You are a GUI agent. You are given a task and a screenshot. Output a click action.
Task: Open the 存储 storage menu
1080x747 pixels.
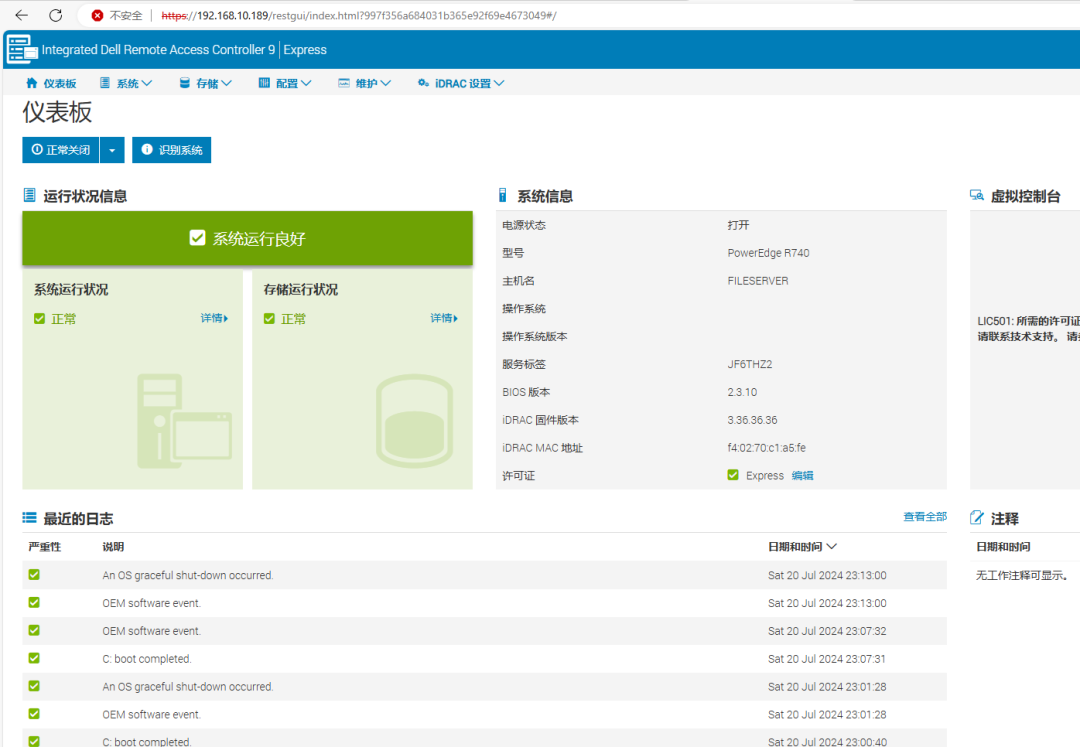(x=205, y=83)
